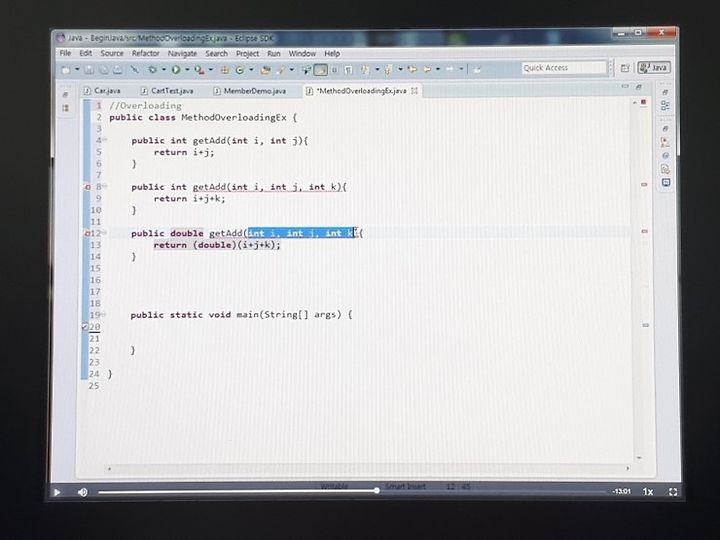This screenshot has width=720, height=540.
Task: Open dropdown next to External Tools icon
Action: 211,69
